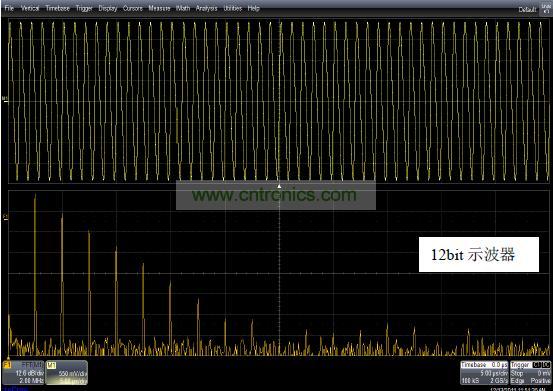The image size is (553, 391).
Task: Open the Timebase menu
Action: 57,8
